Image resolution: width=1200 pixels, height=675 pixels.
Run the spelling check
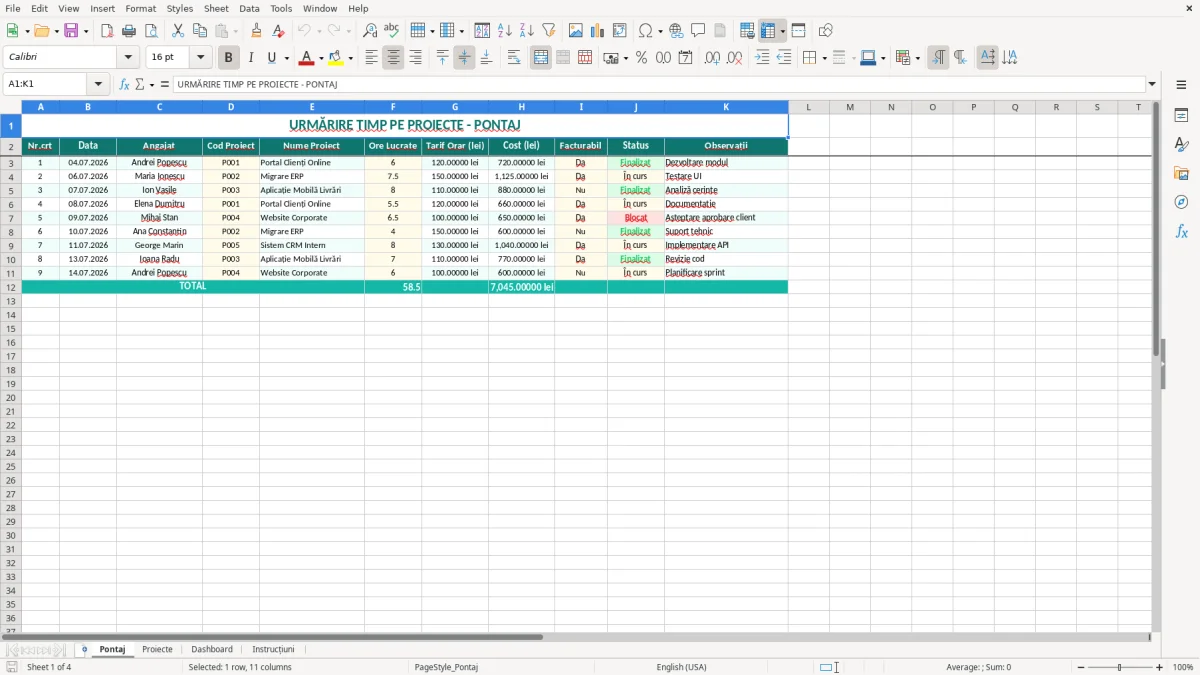click(392, 31)
